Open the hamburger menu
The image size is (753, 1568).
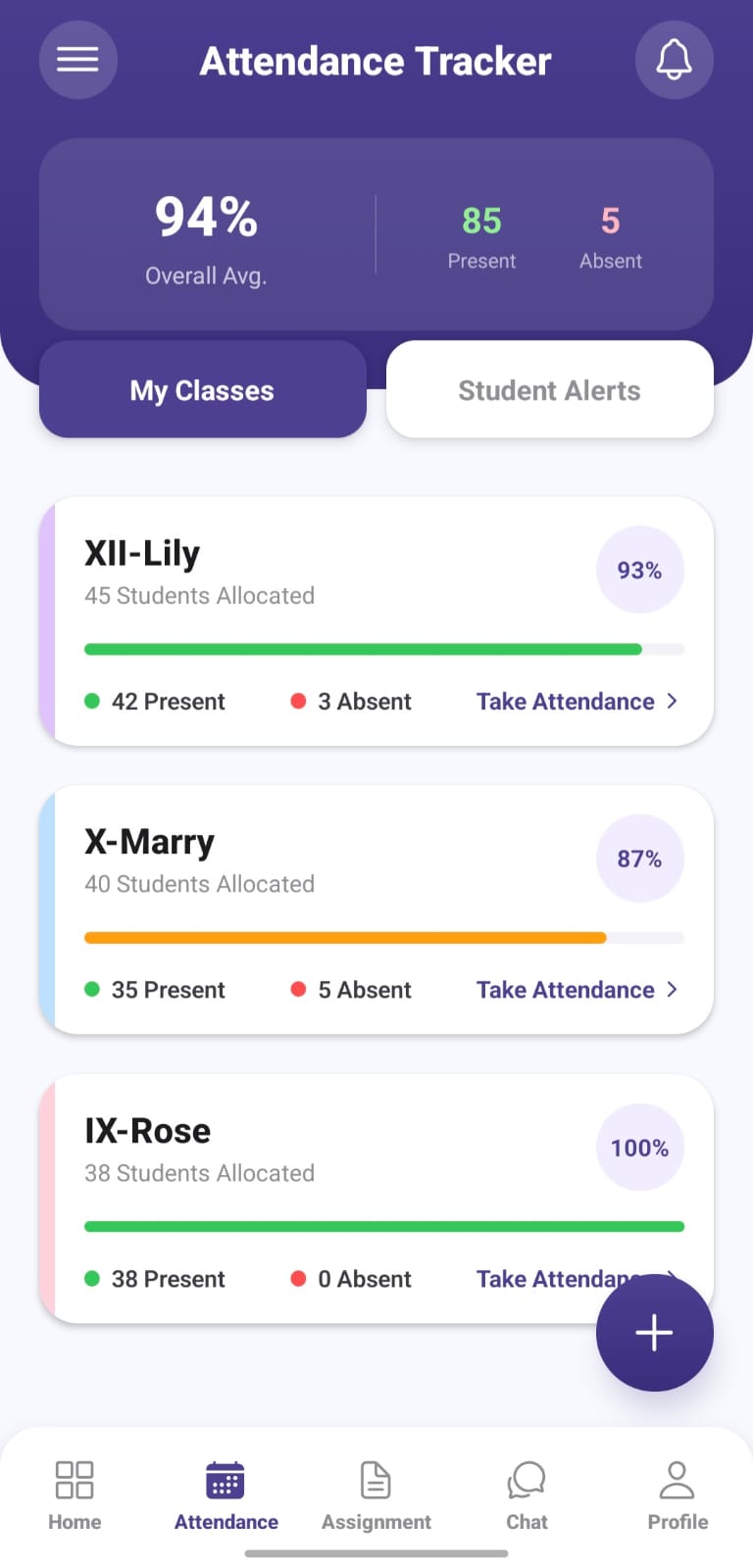(77, 60)
